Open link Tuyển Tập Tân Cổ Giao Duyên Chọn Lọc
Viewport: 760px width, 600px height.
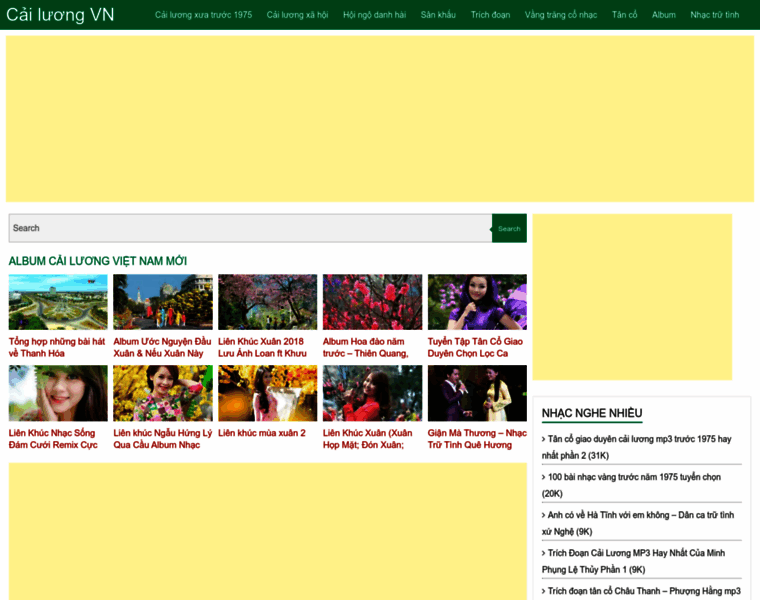coord(475,347)
